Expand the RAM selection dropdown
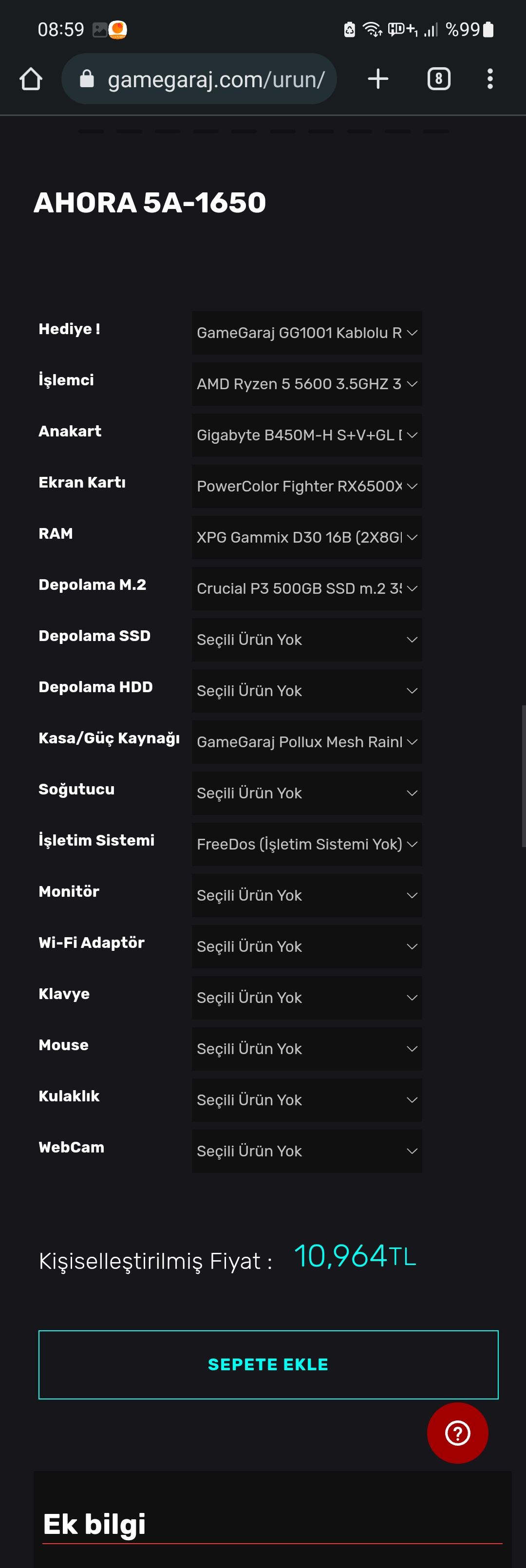 coord(306,537)
